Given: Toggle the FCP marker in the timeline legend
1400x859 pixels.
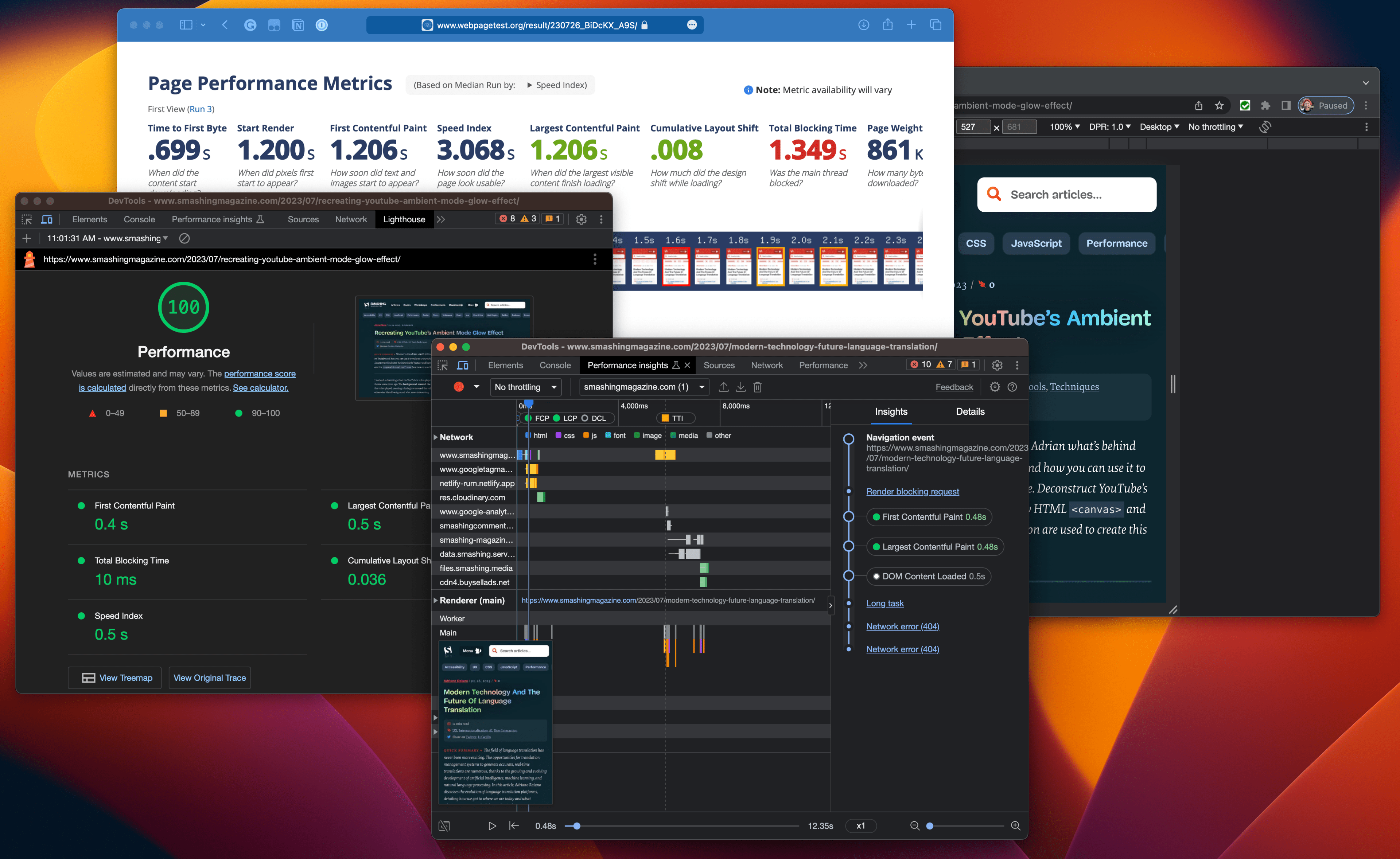Looking at the screenshot, I should (538, 418).
